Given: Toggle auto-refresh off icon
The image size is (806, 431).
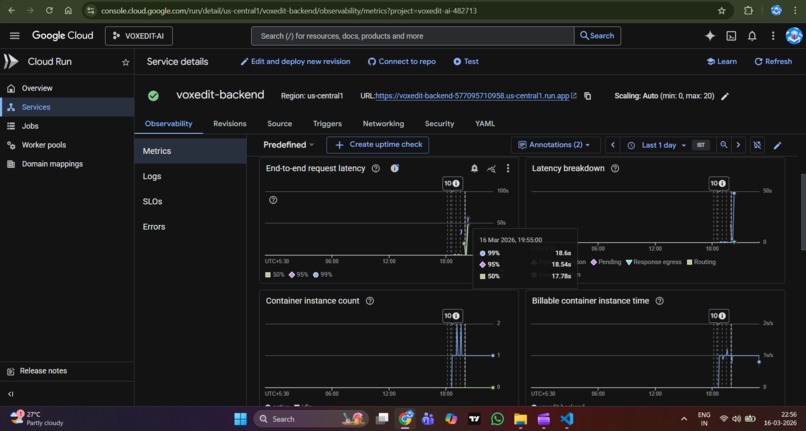Looking at the screenshot, I should (757, 145).
